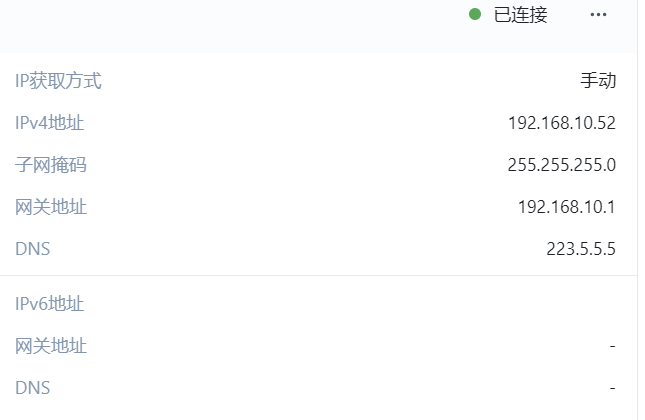Click the IPv4 网关地址 label above DNS 223.5.5.5
The image size is (645, 420).
click(x=51, y=207)
